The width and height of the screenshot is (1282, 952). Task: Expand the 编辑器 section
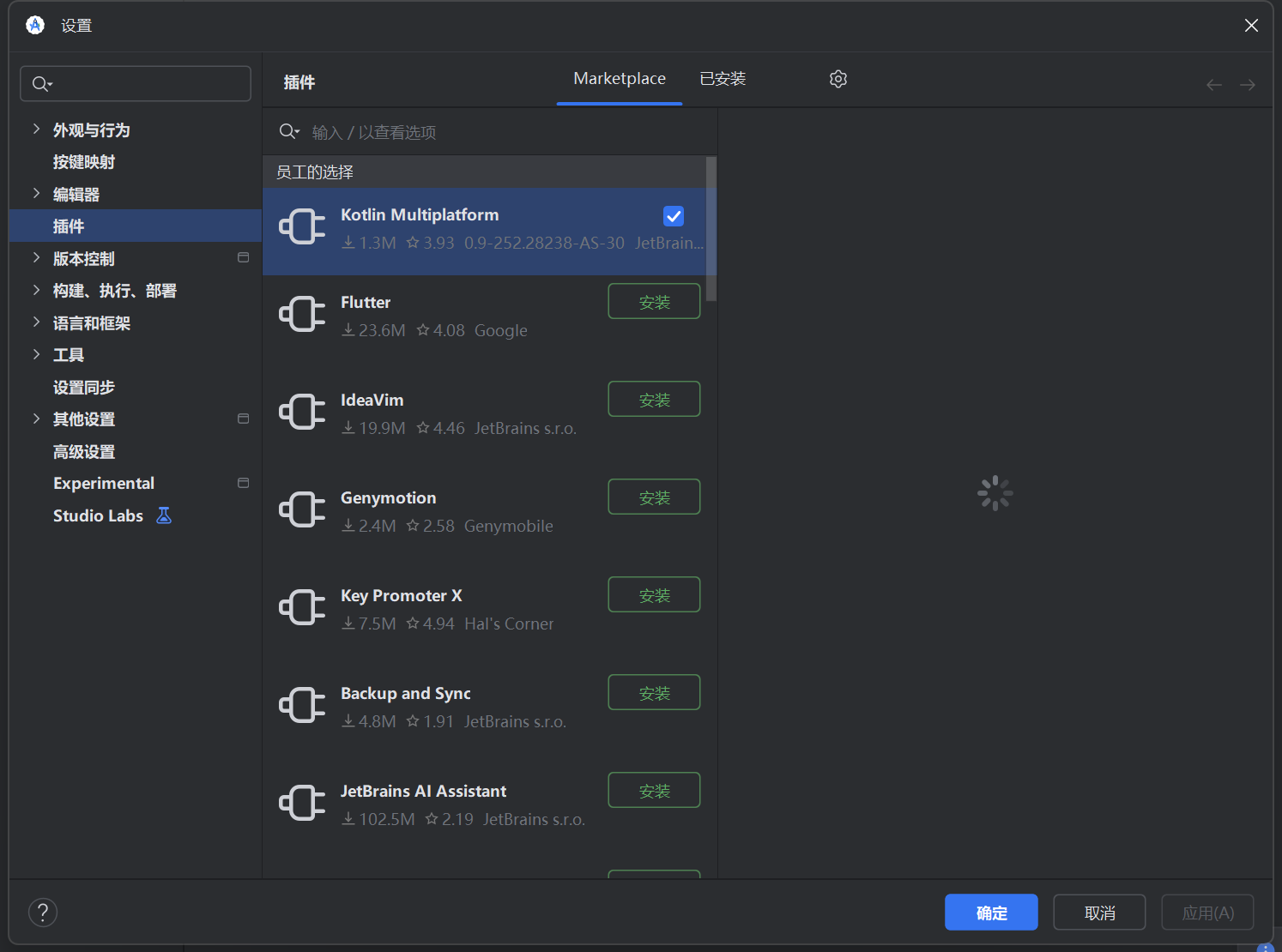(x=36, y=193)
